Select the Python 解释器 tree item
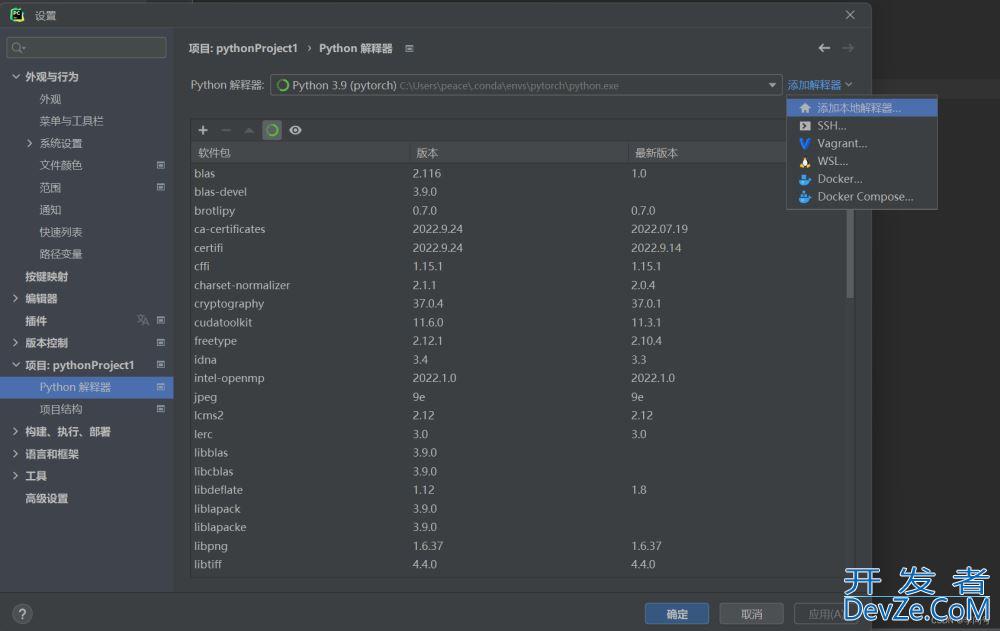 coord(86,387)
